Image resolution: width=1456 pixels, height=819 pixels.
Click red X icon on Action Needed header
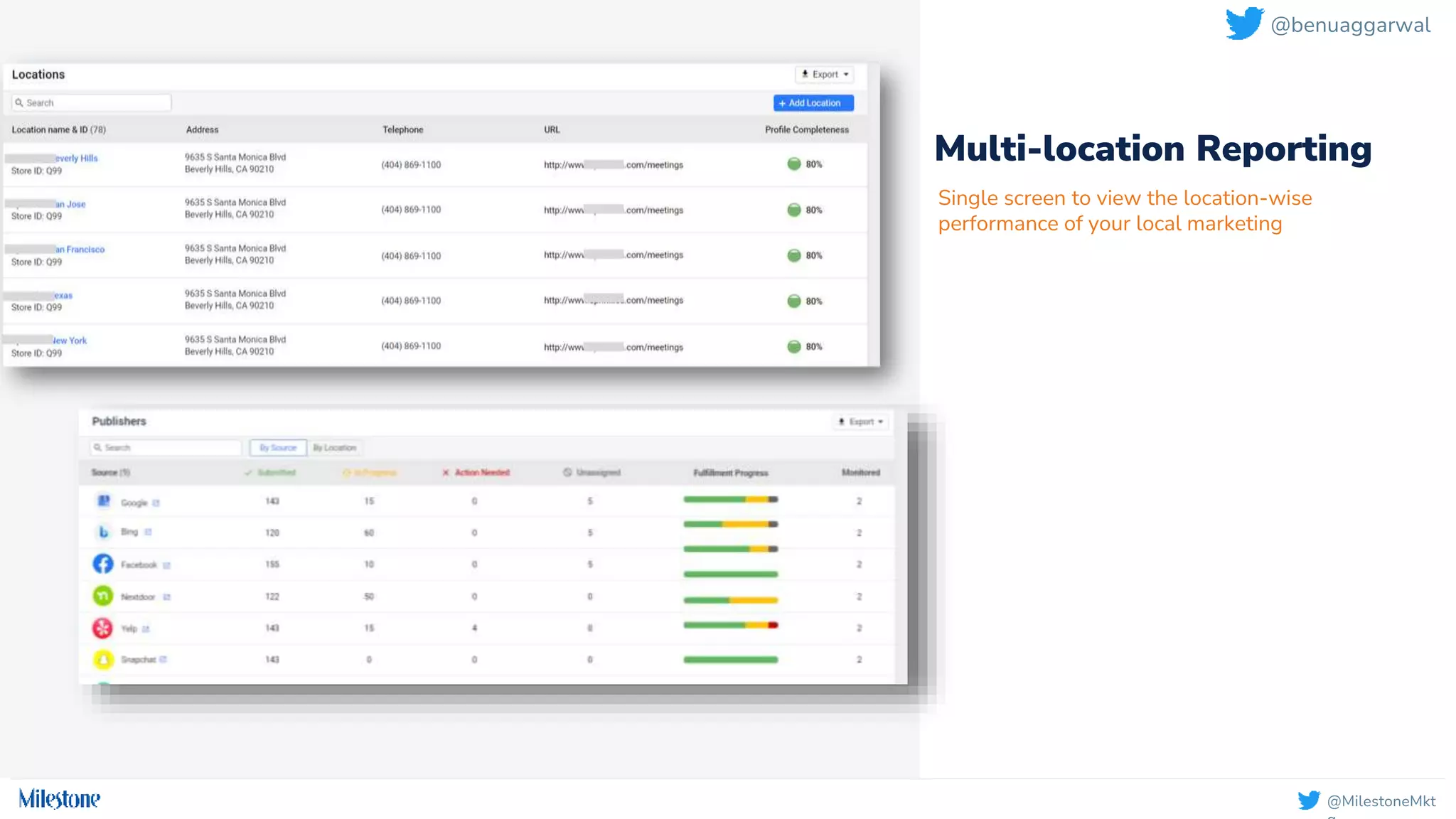point(446,472)
